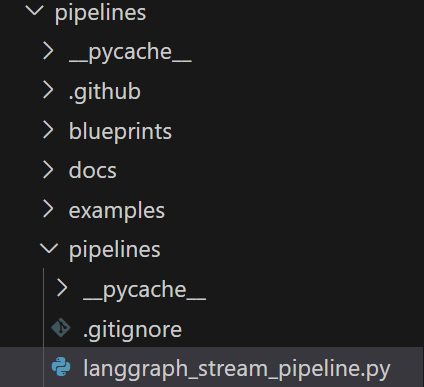The height and width of the screenshot is (387, 424).
Task: Select the docs folder name
Action: [x=93, y=170]
